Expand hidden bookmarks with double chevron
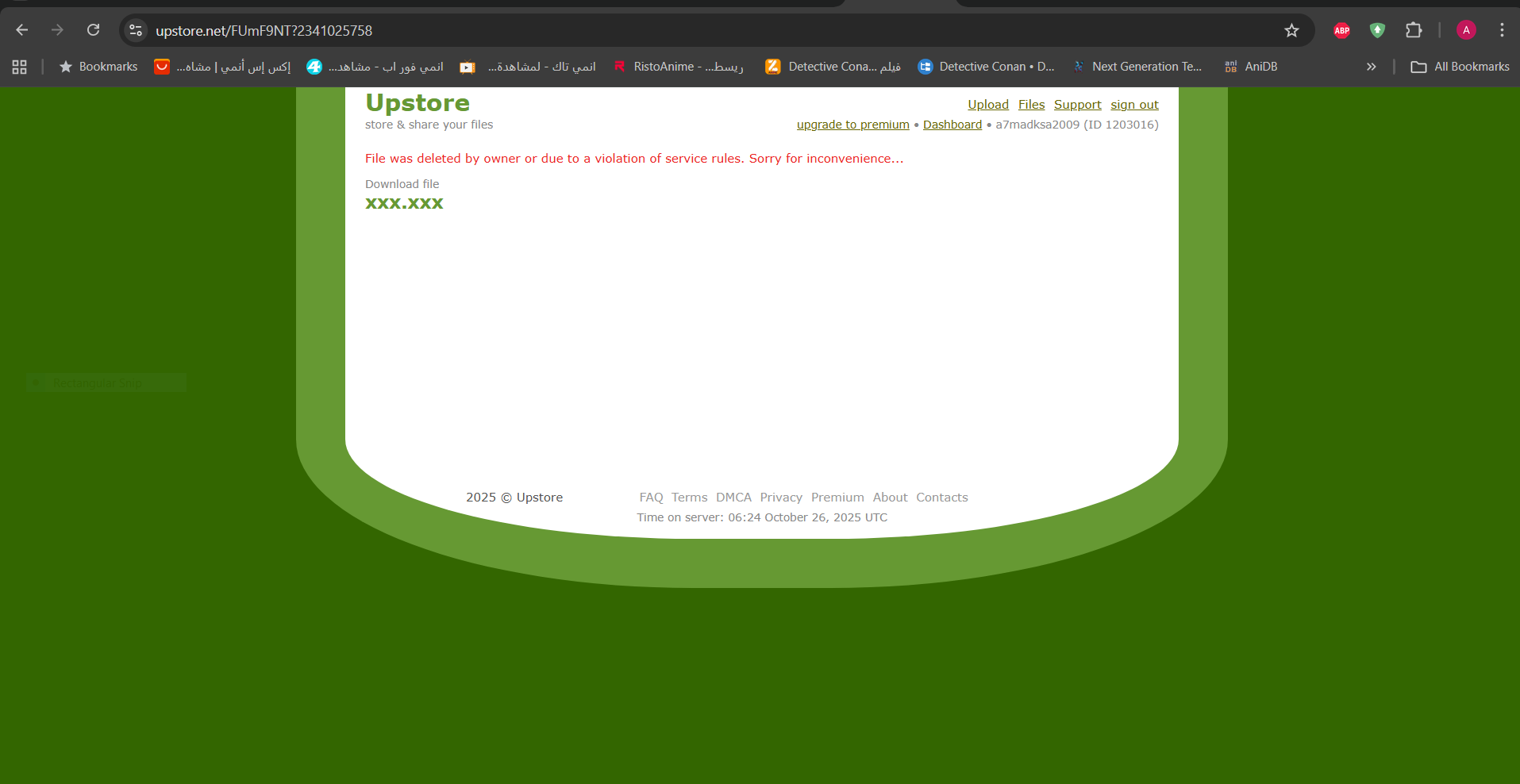This screenshot has height=784, width=1520. pos(1371,67)
